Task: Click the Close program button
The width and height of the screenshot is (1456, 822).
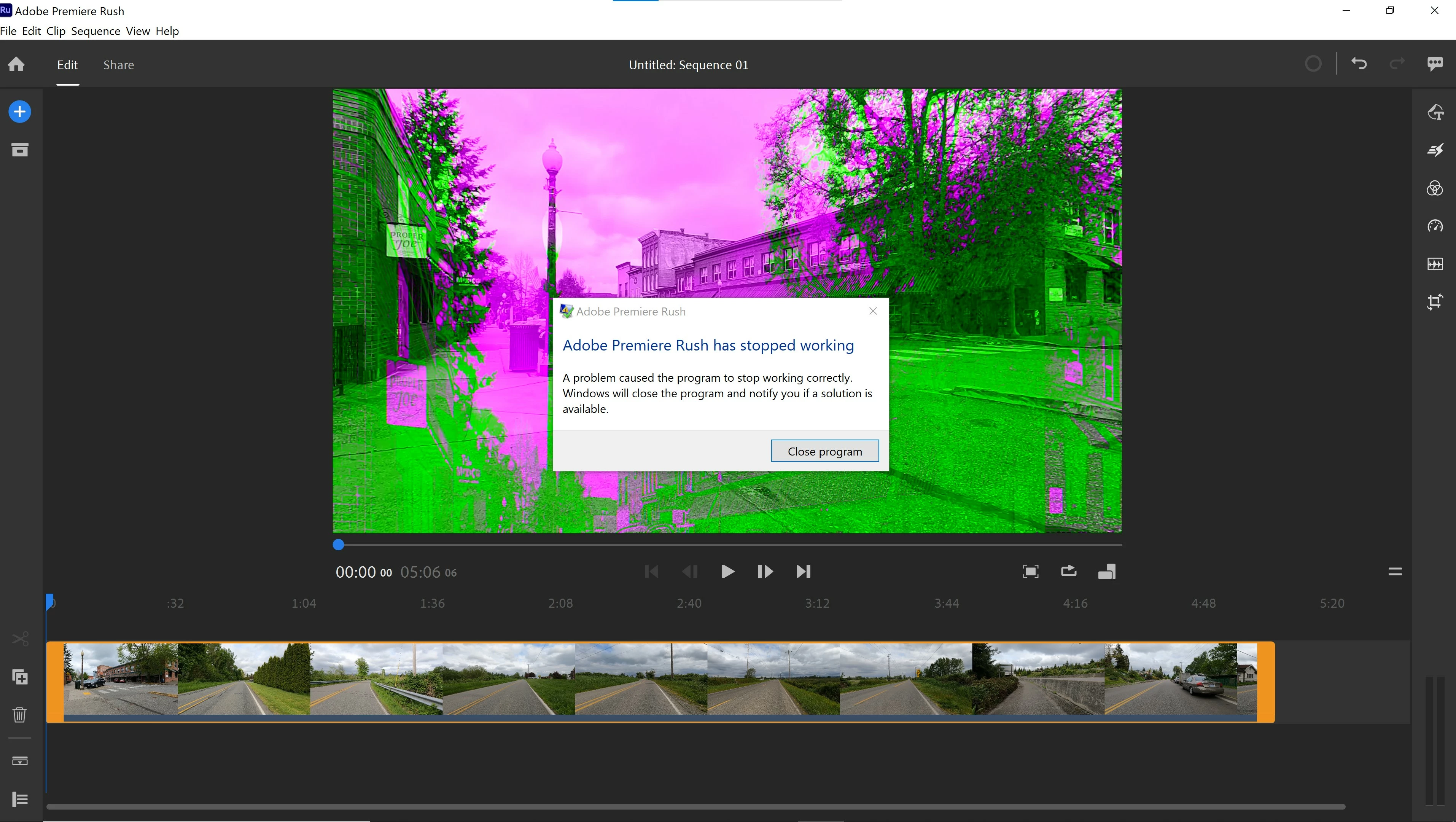Action: (825, 451)
